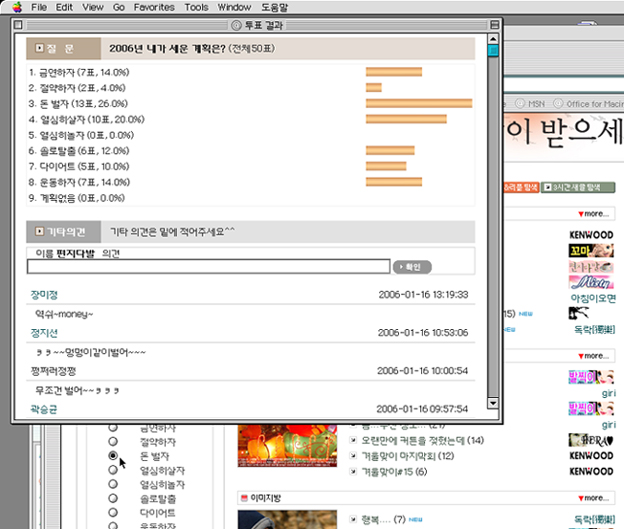Screen dimensions: 624x529
Task: Click the red 이미지방 section icon
Action: (245, 496)
